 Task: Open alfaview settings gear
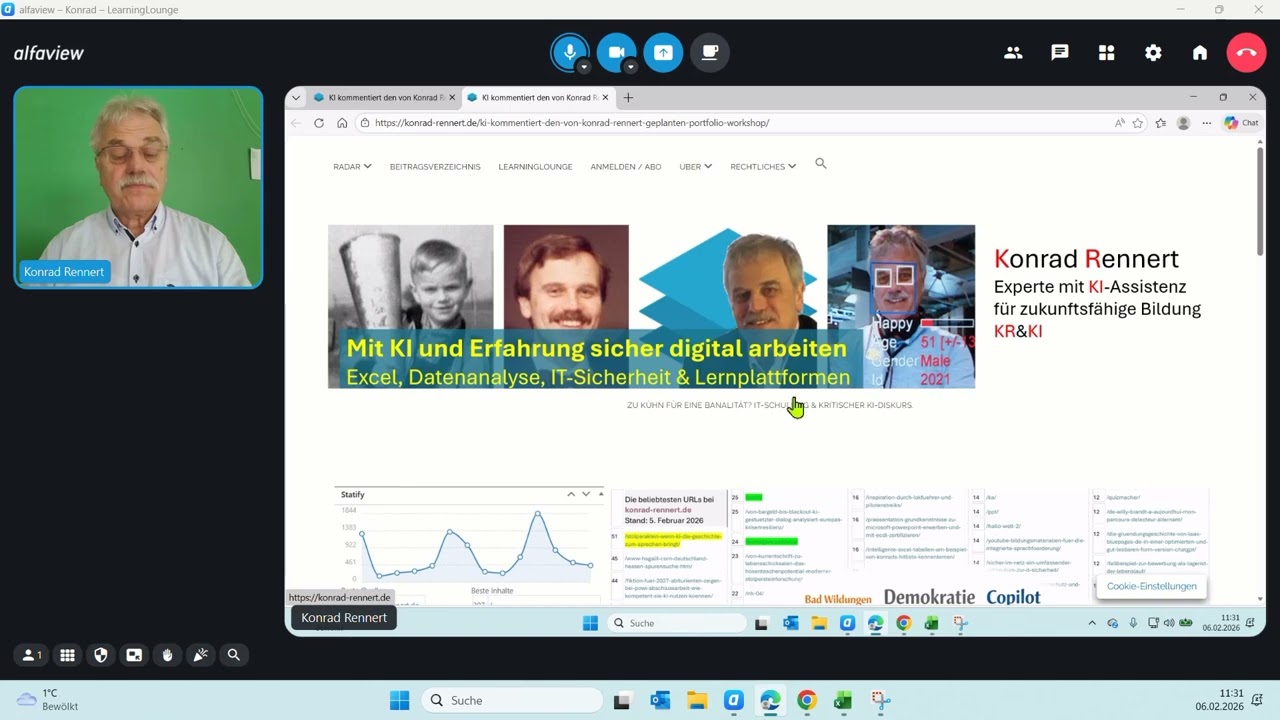(x=1153, y=53)
